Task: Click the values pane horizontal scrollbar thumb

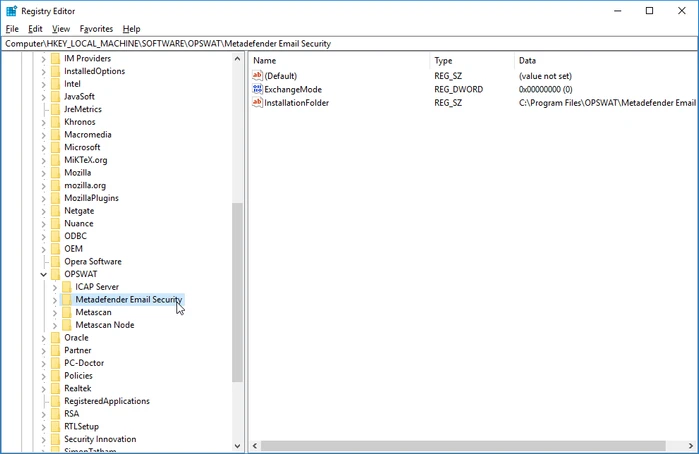Action: 463,446
